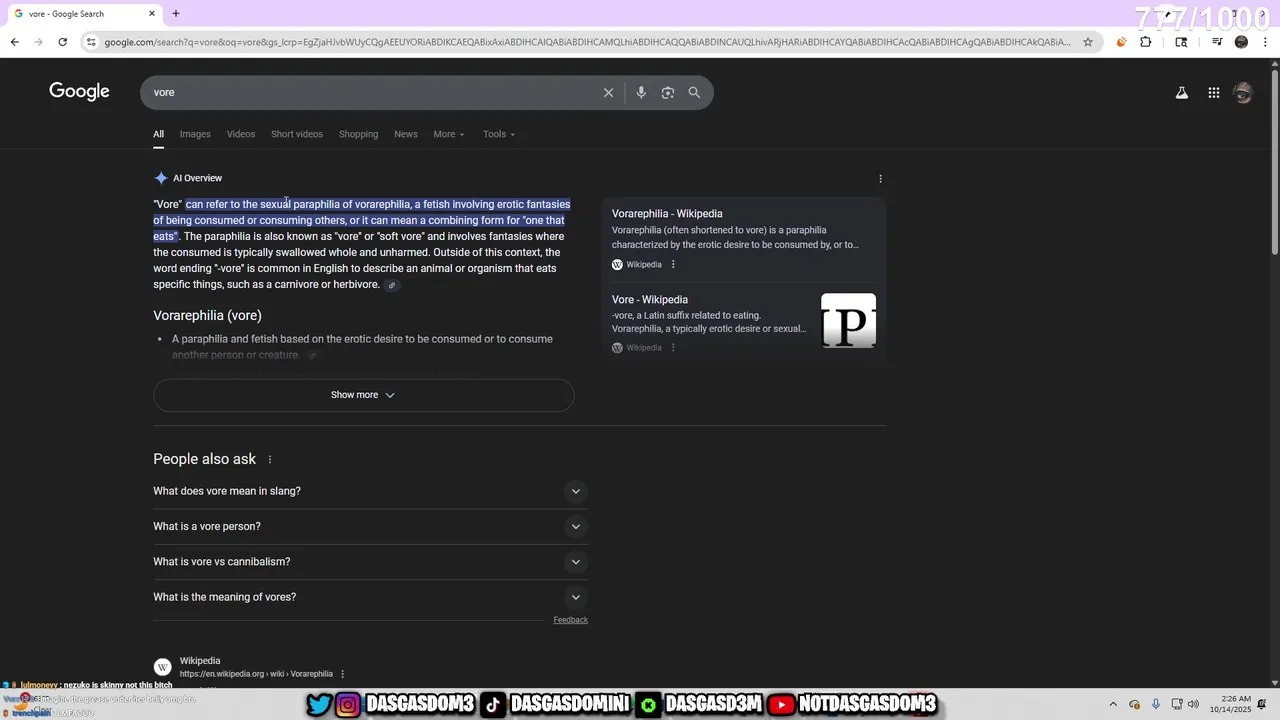The image size is (1280, 720).
Task: Open 'Vorarephilia - Wikipedia' source card
Action: (x=743, y=240)
